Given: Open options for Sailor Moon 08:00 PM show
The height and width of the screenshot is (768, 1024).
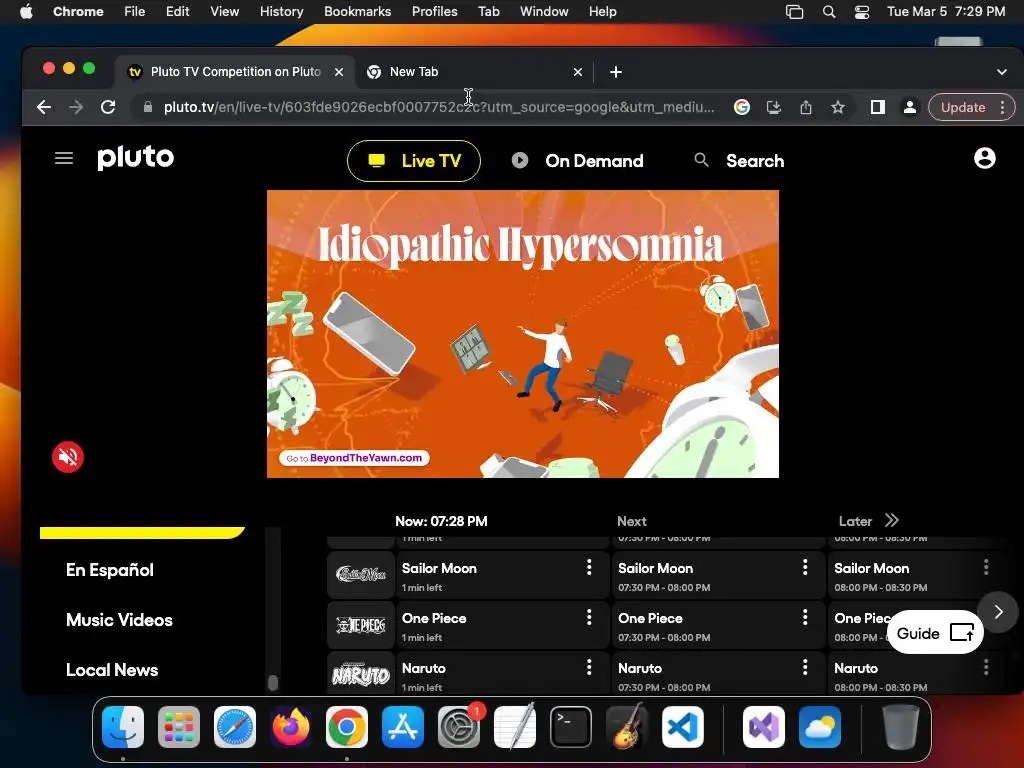Looking at the screenshot, I should pos(986,568).
